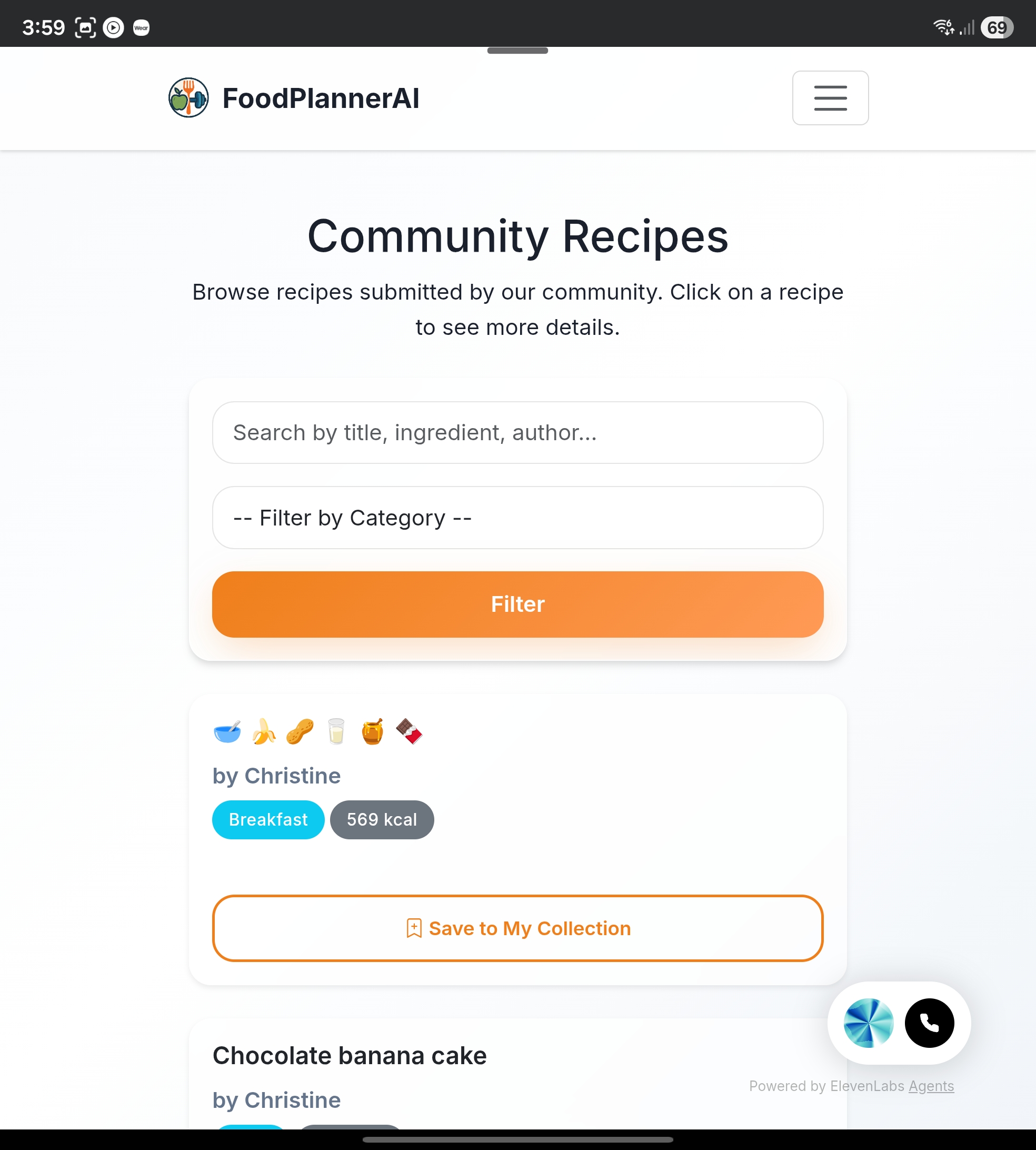
Task: Click the FoodPlannerAI brand name
Action: click(x=321, y=98)
